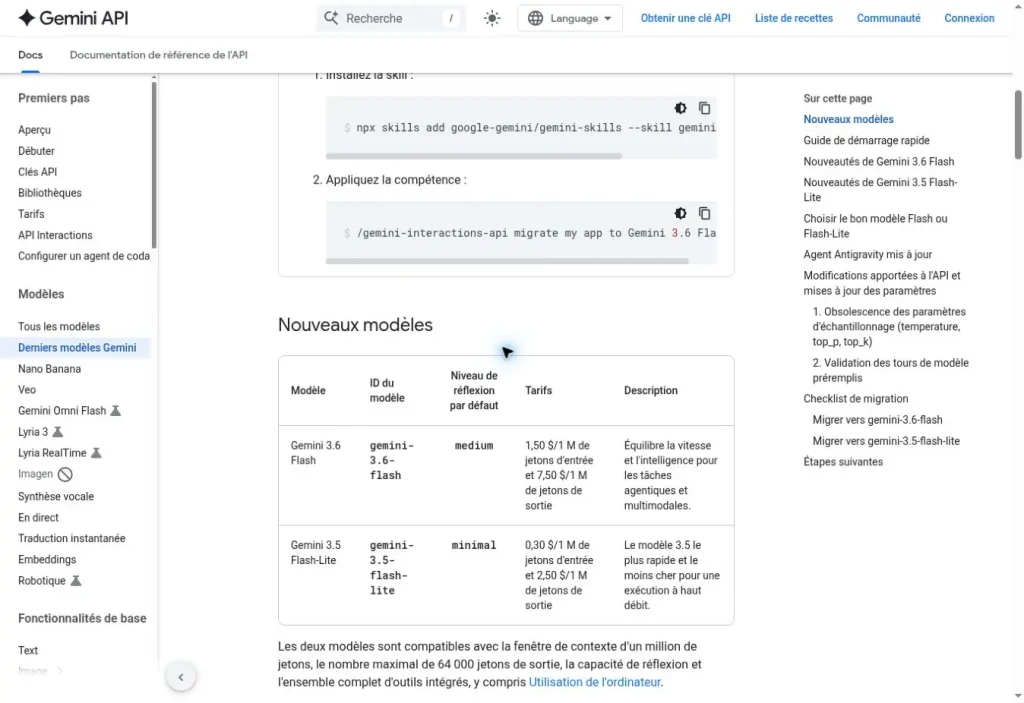This screenshot has height=703, width=1024.
Task: Jump to Validation des tours de modèle préremplis
Action: point(890,370)
